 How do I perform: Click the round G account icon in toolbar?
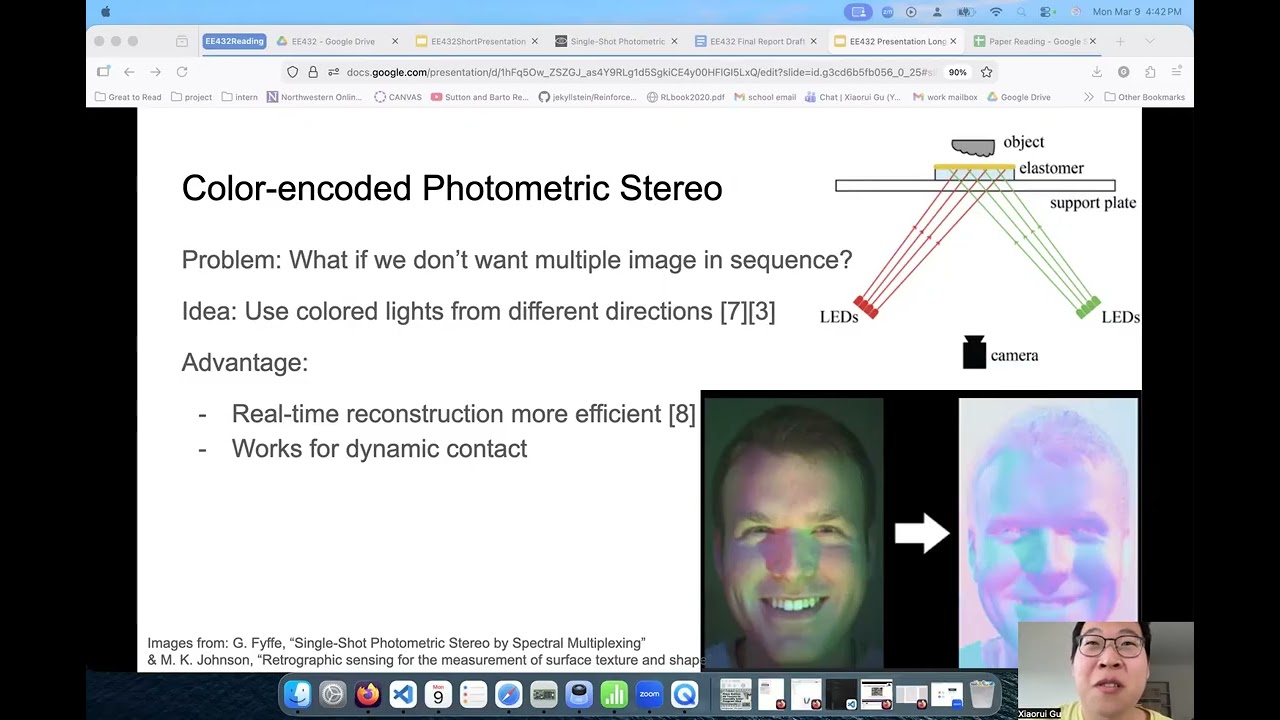1124,72
